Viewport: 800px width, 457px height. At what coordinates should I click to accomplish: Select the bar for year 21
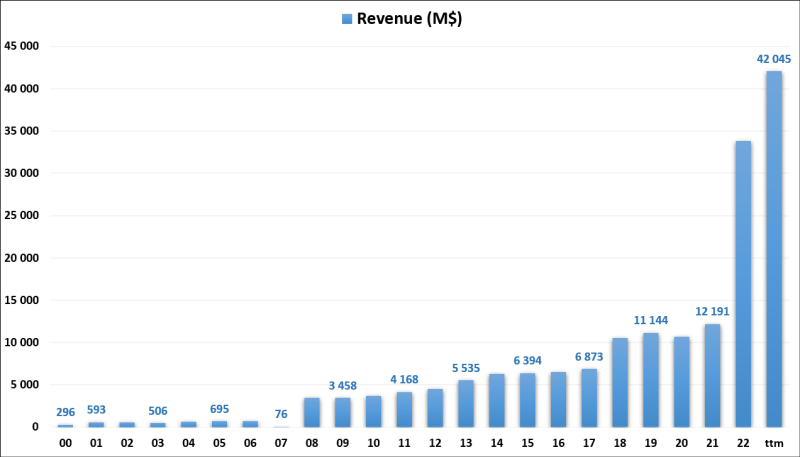click(x=712, y=375)
